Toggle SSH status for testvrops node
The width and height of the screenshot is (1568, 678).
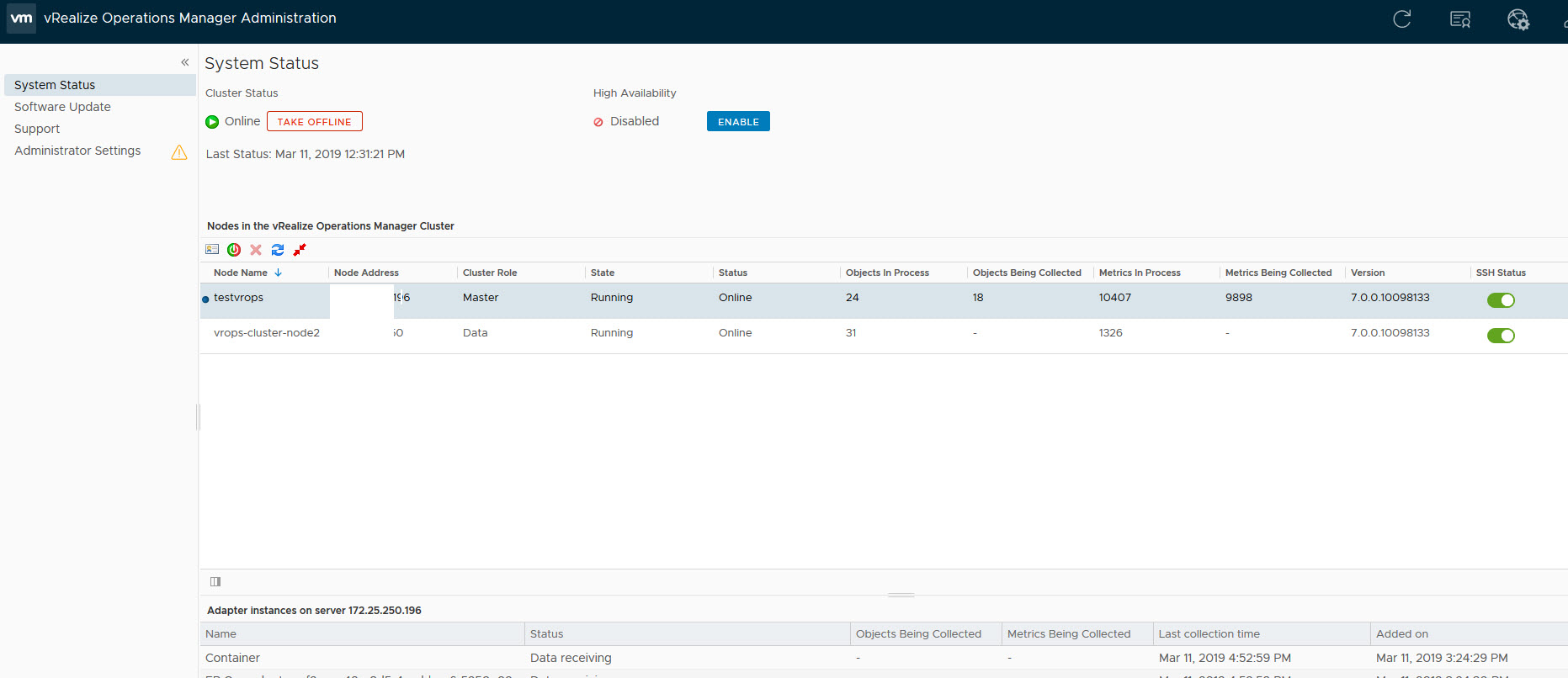[1500, 300]
